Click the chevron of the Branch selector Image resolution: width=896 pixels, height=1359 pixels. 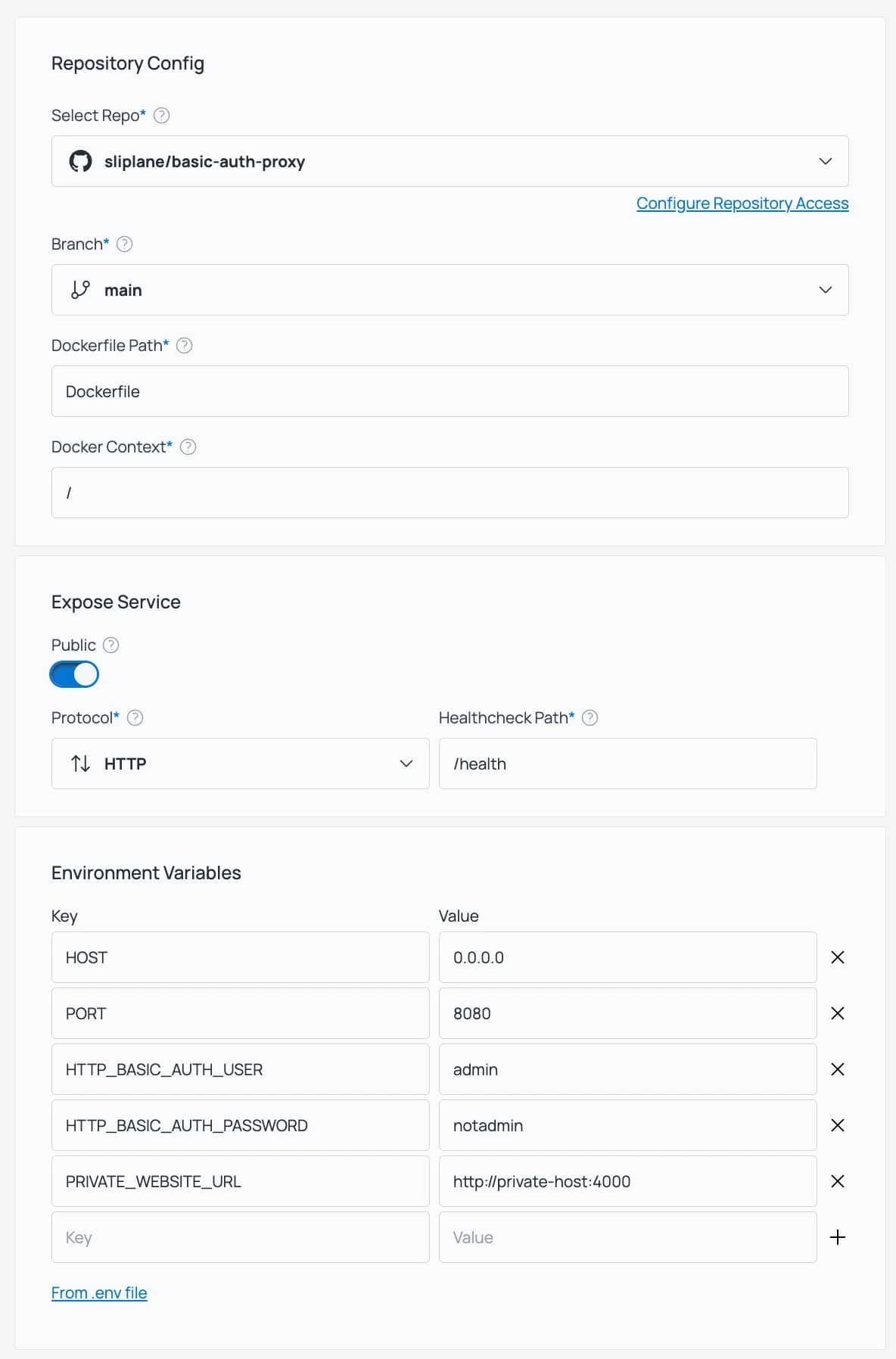(826, 290)
